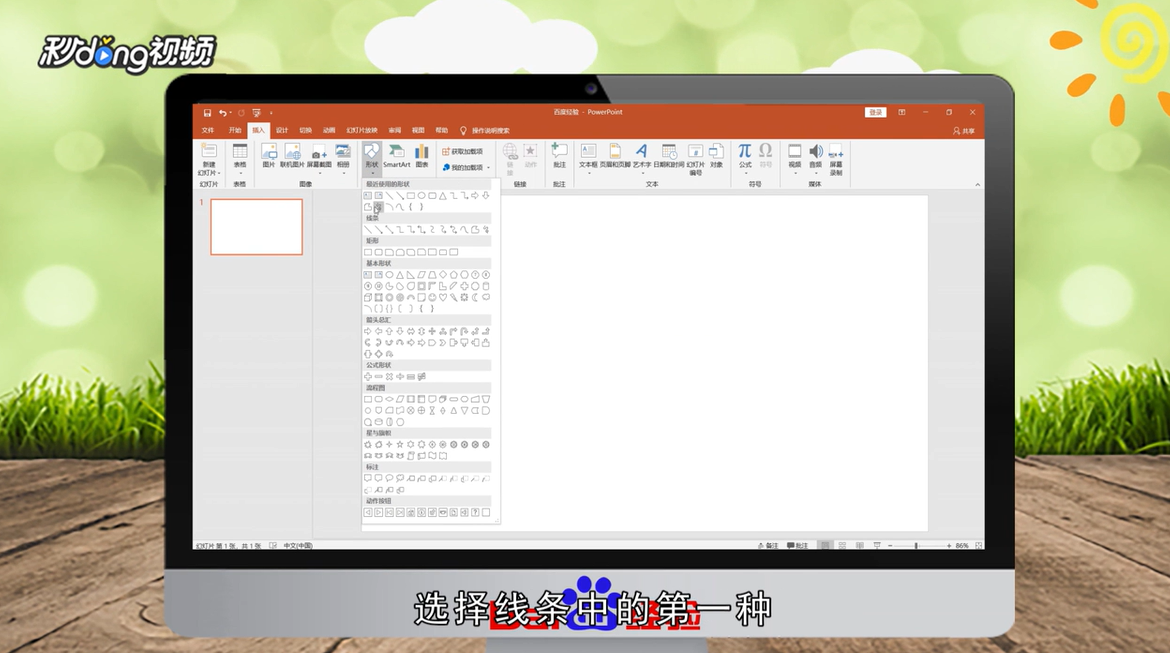The height and width of the screenshot is (653, 1170).
Task: Click the 对象 (Object) icon
Action: [x=716, y=155]
